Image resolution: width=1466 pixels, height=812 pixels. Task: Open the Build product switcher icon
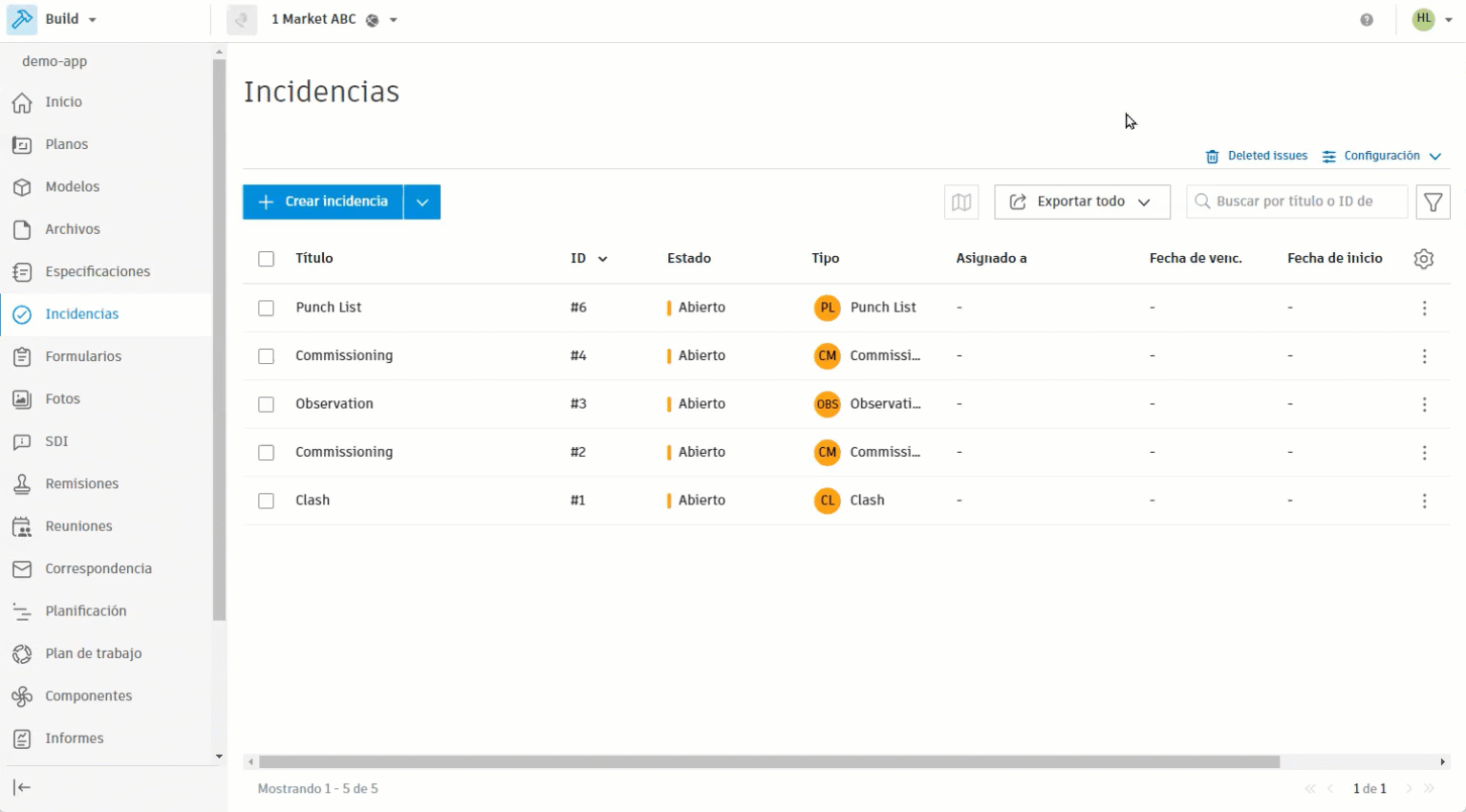coord(22,19)
